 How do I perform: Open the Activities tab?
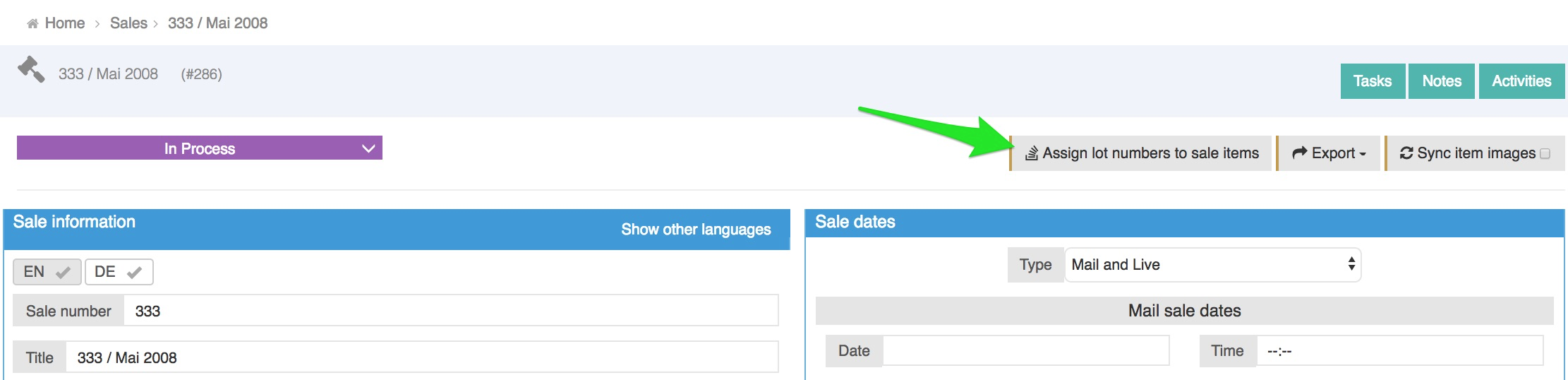pos(1521,81)
